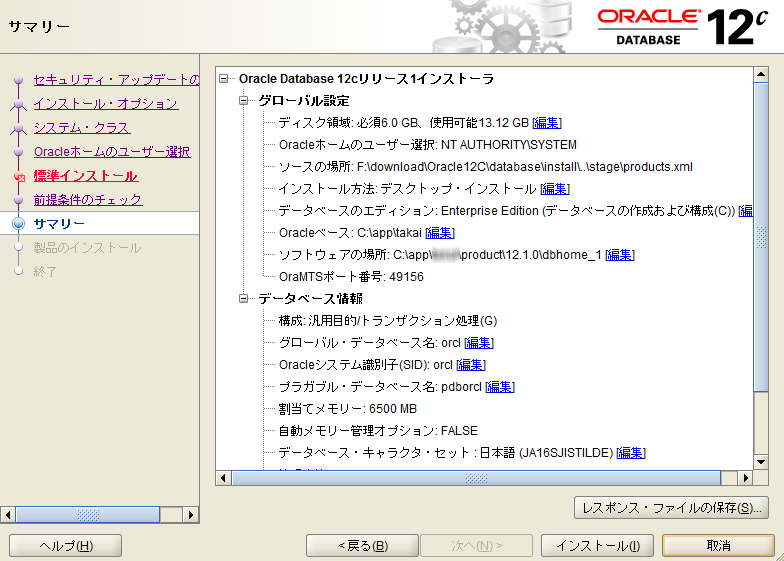Cancel the installer with 取消 button
The image size is (784, 561).
[x=718, y=546]
